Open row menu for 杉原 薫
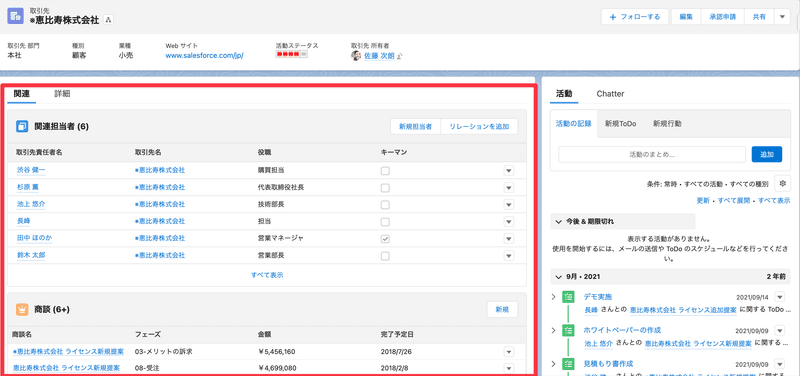This screenshot has height=376, width=800. (509, 188)
